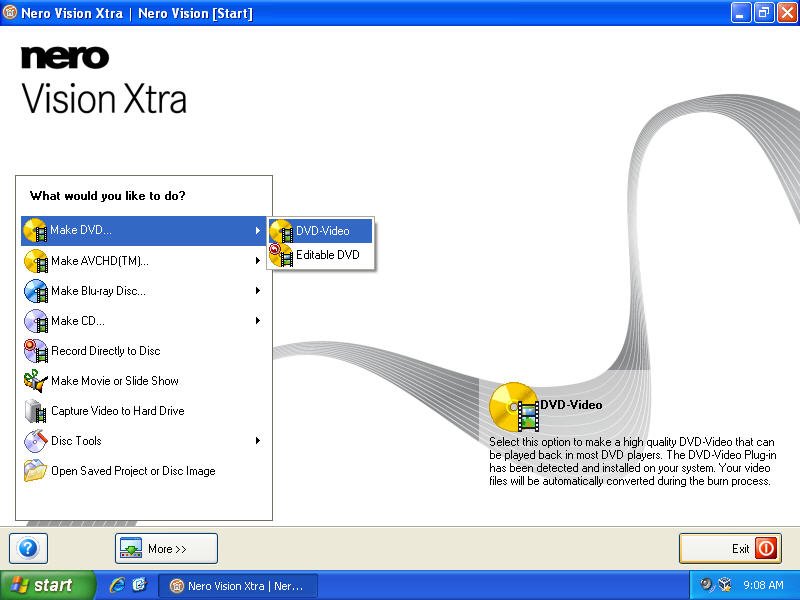Click the first system tray icon
The image size is (800, 600).
[706, 585]
